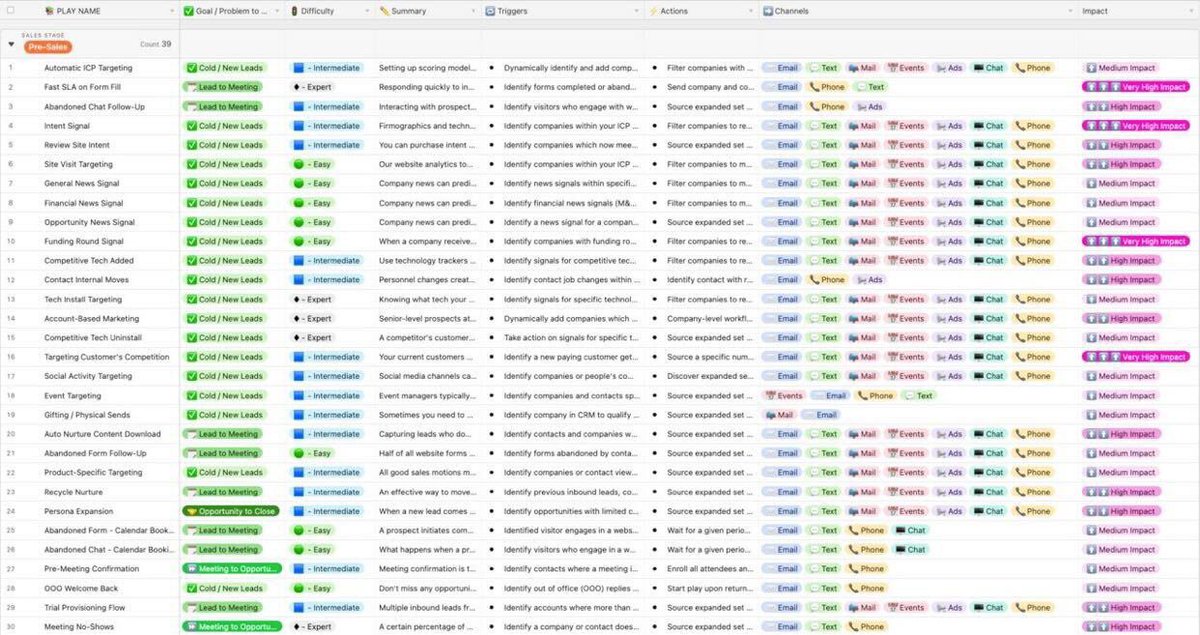Select the Chat icon in Abandoned Form - Calendar Booking row
Image resolution: width=1200 pixels, height=635 pixels.
(x=910, y=530)
